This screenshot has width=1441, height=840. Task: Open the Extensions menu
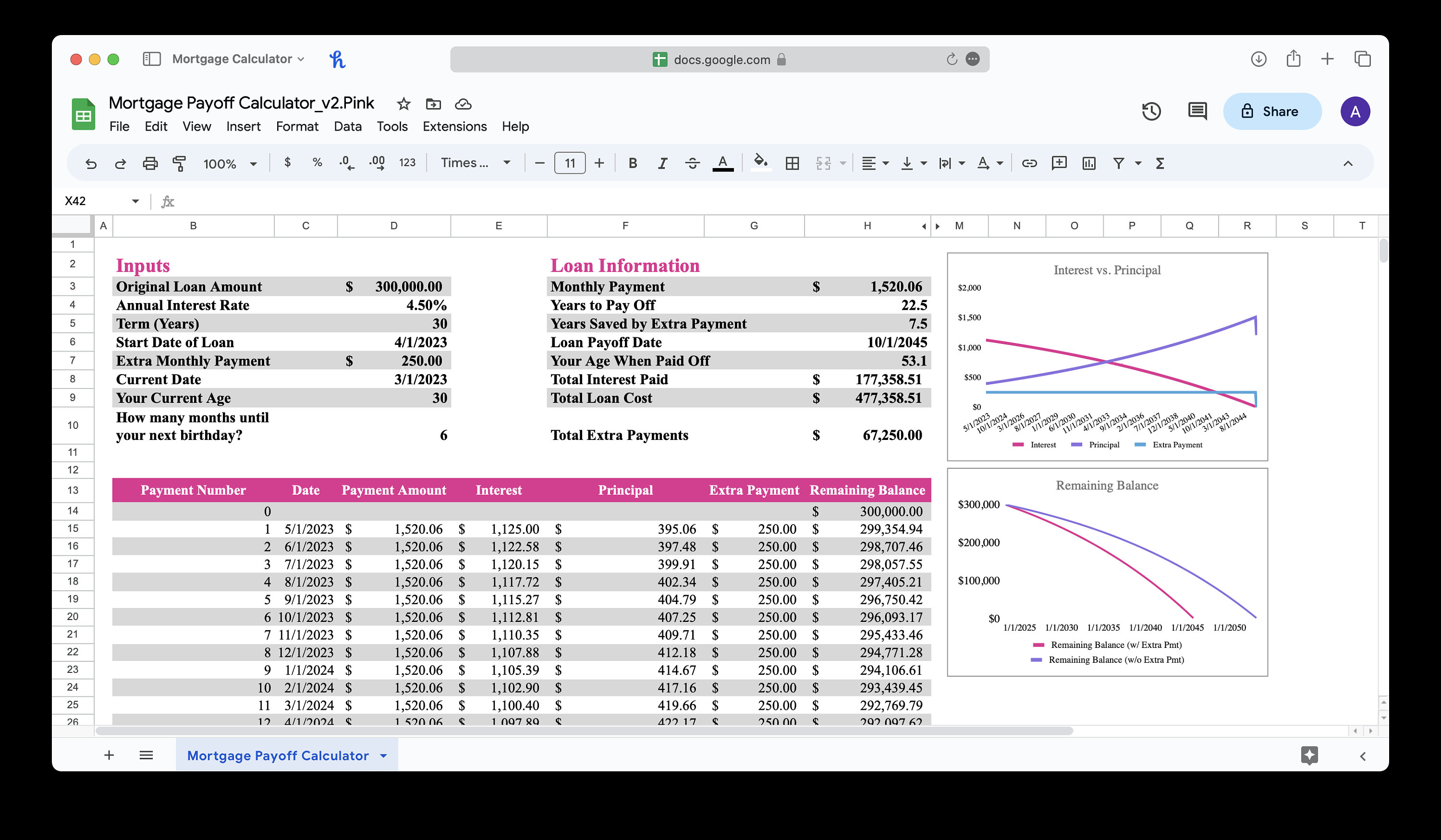click(x=454, y=126)
